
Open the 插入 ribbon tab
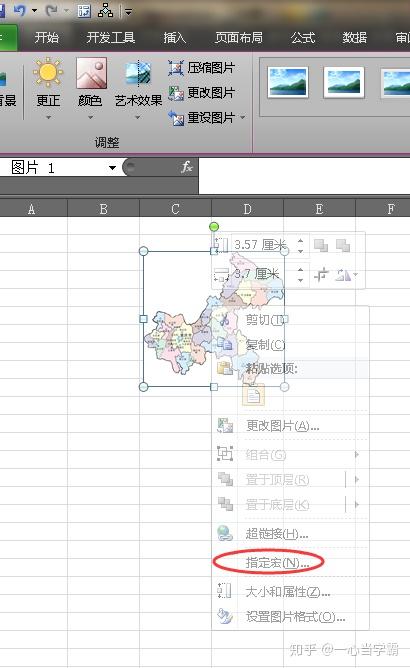point(175,38)
